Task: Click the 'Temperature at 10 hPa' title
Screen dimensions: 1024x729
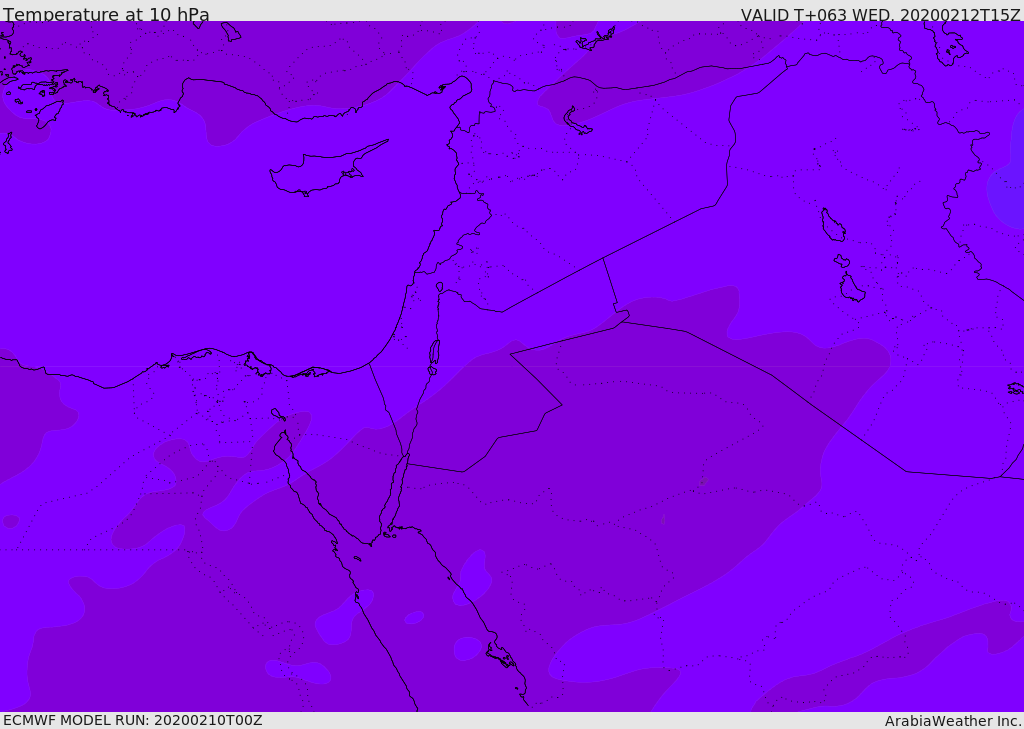Action: (x=106, y=14)
